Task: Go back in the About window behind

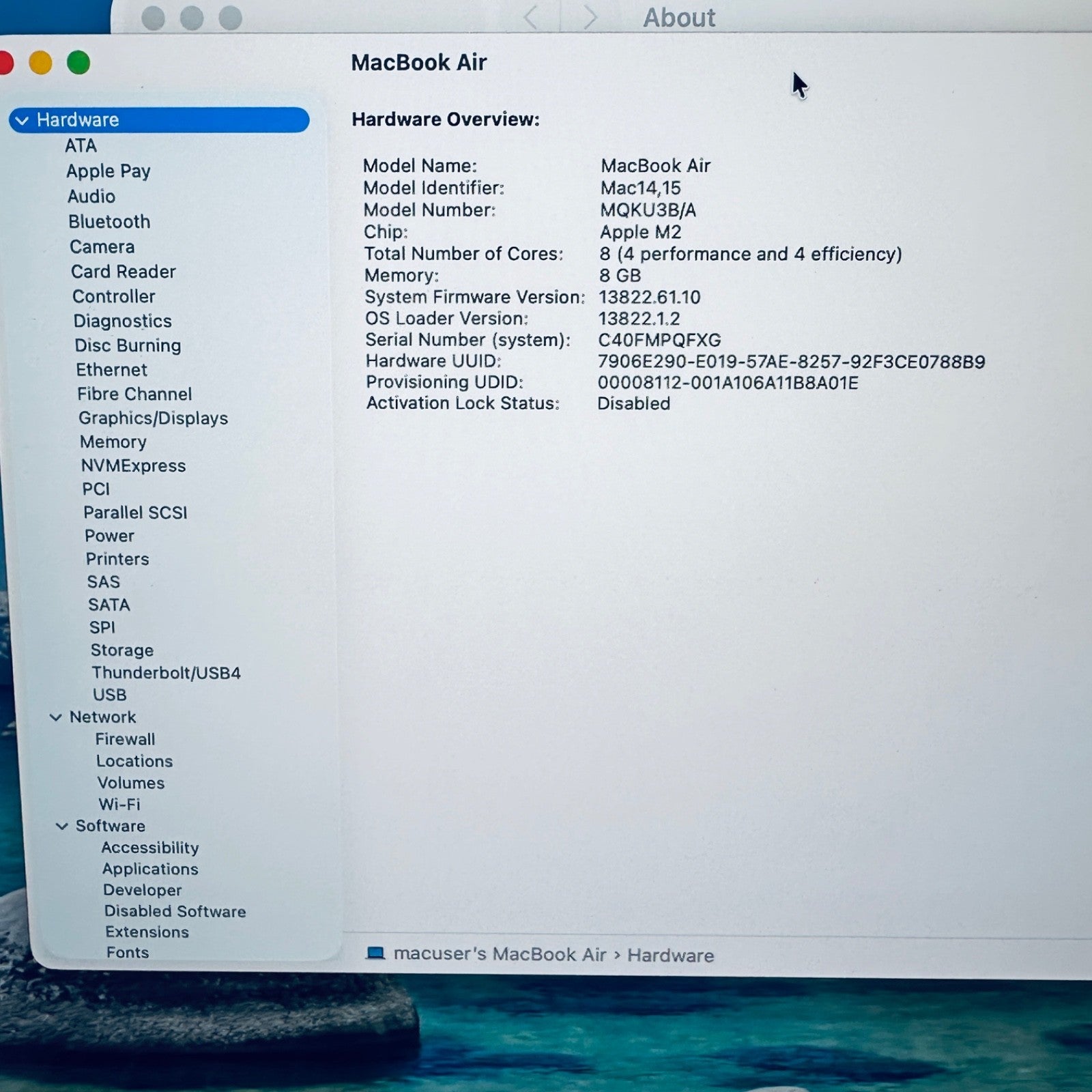Action: point(531,16)
